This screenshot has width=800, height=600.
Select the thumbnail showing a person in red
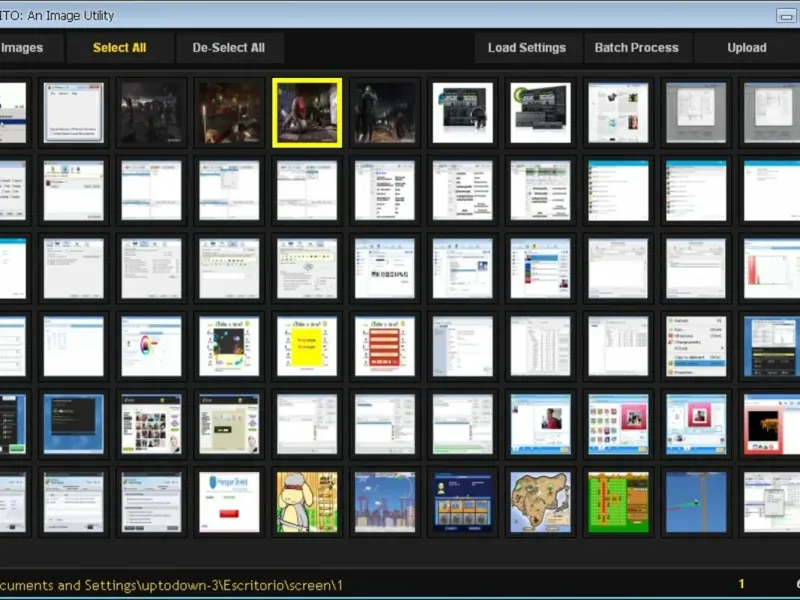point(540,424)
